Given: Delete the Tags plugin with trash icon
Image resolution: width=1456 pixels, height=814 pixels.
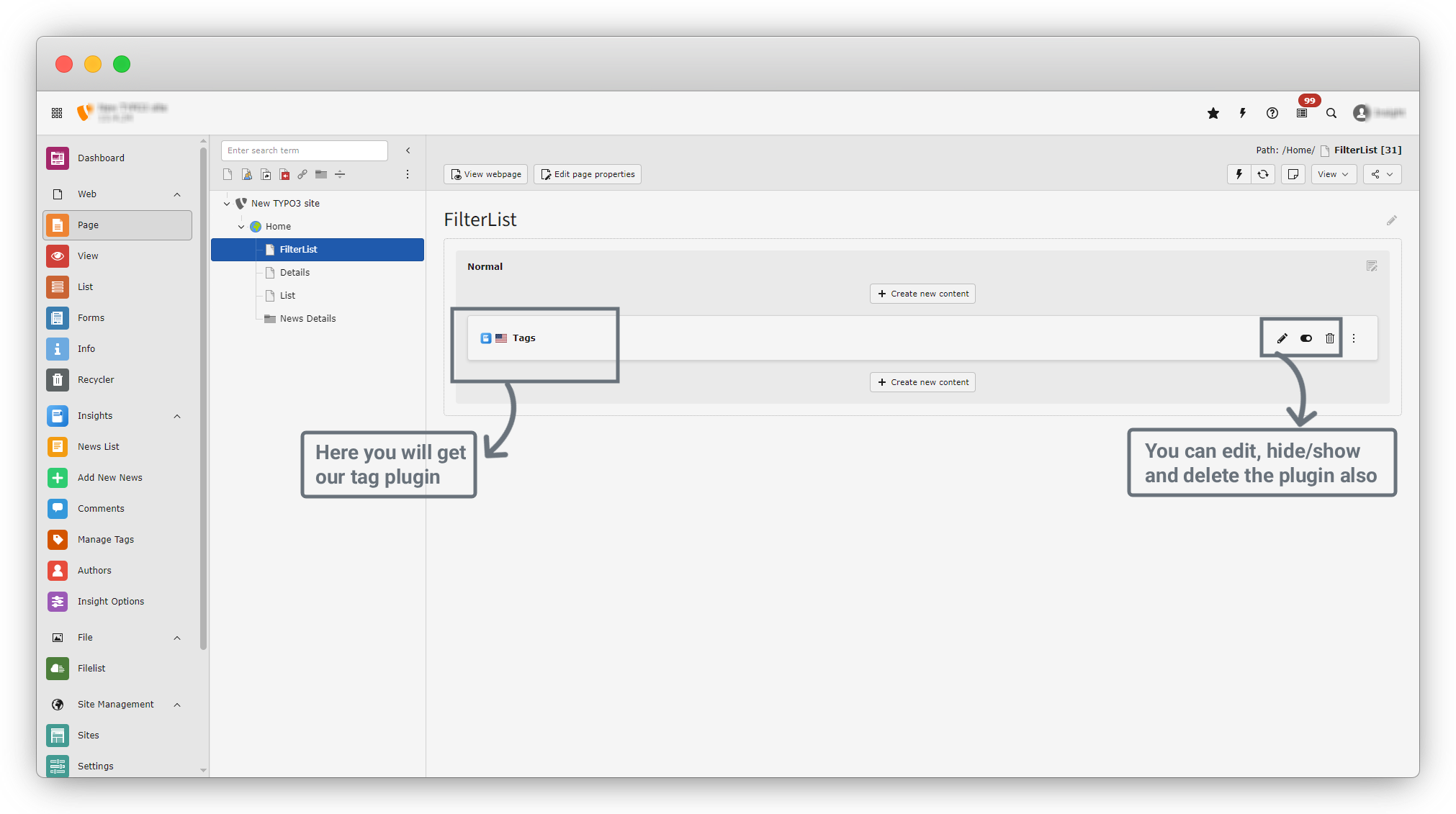Looking at the screenshot, I should pyautogui.click(x=1330, y=338).
